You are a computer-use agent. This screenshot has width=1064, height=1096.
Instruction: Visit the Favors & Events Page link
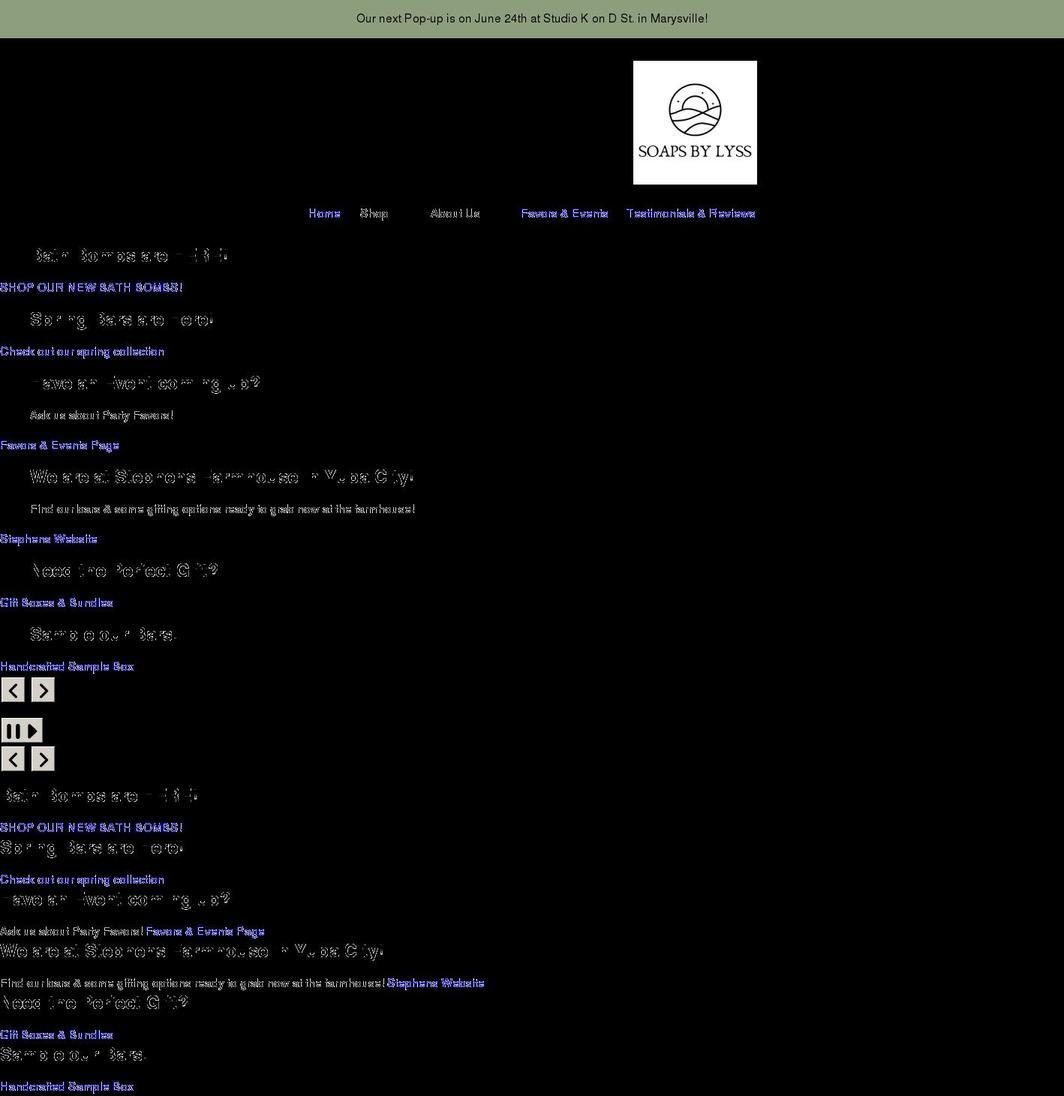pyautogui.click(x=59, y=445)
